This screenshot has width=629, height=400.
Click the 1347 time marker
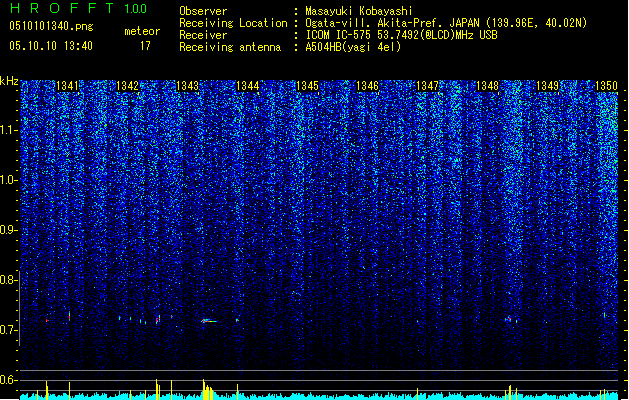[x=427, y=86]
